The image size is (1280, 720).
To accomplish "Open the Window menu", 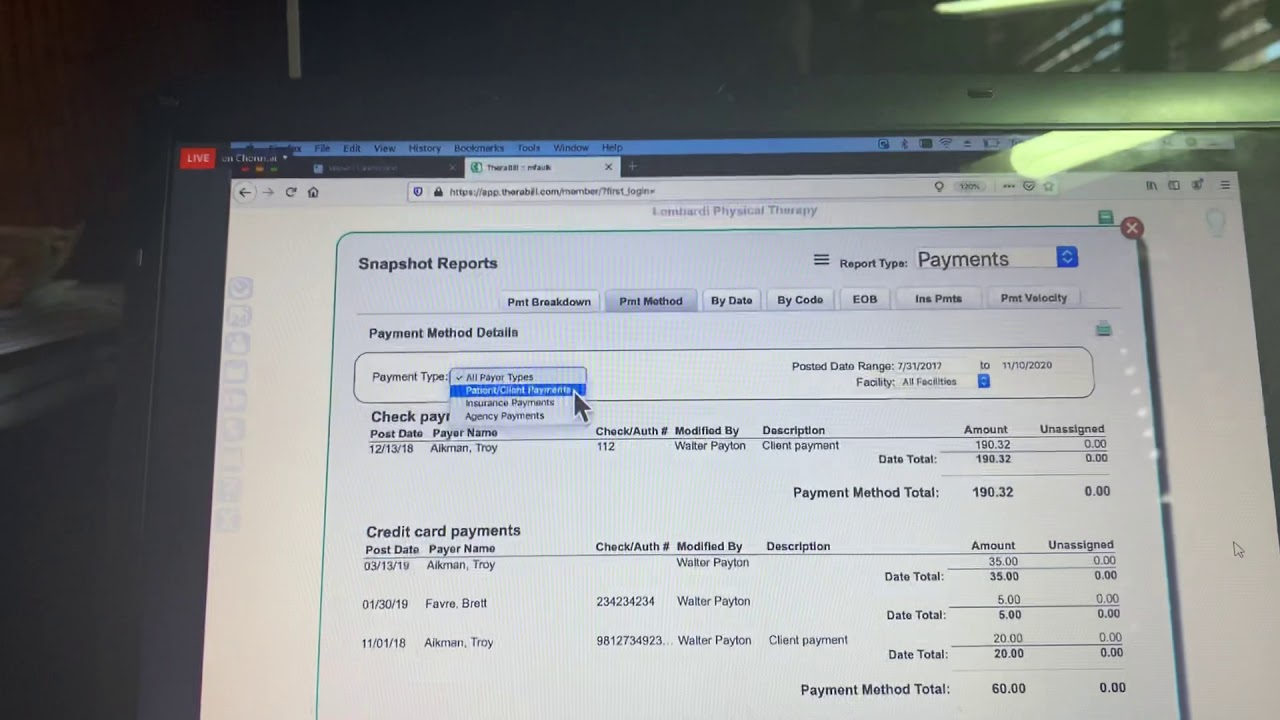I will (x=571, y=148).
